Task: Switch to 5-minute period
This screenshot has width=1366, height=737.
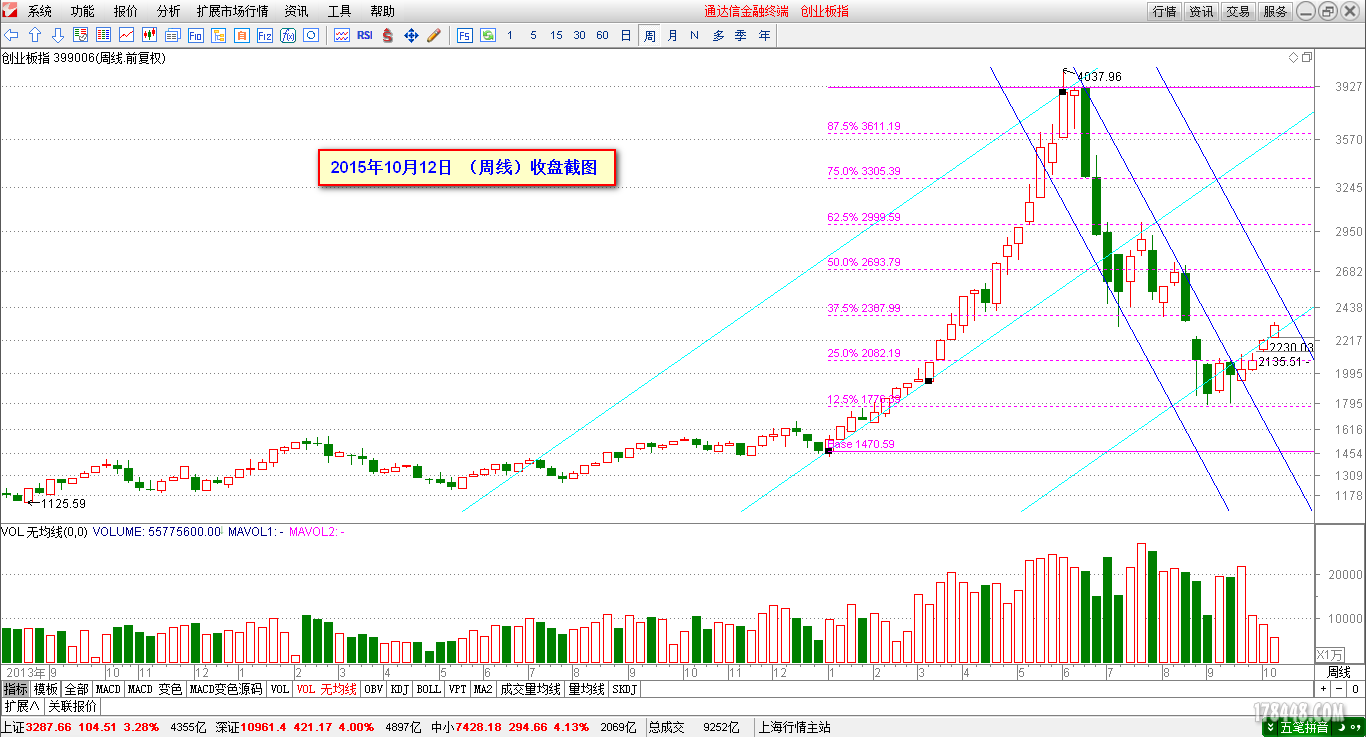Action: coord(533,35)
